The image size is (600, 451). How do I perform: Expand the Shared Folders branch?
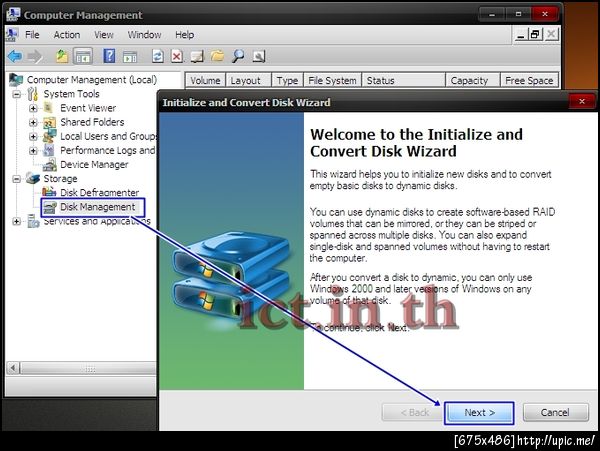[33, 122]
